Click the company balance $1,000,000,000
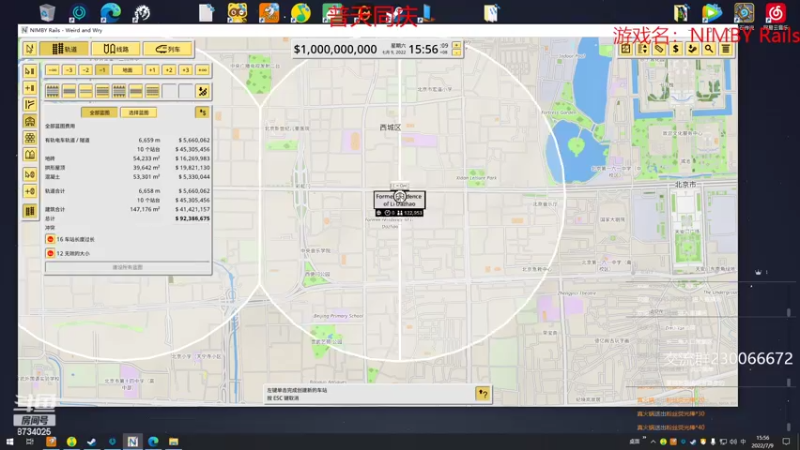The height and width of the screenshot is (450, 800). click(x=335, y=49)
